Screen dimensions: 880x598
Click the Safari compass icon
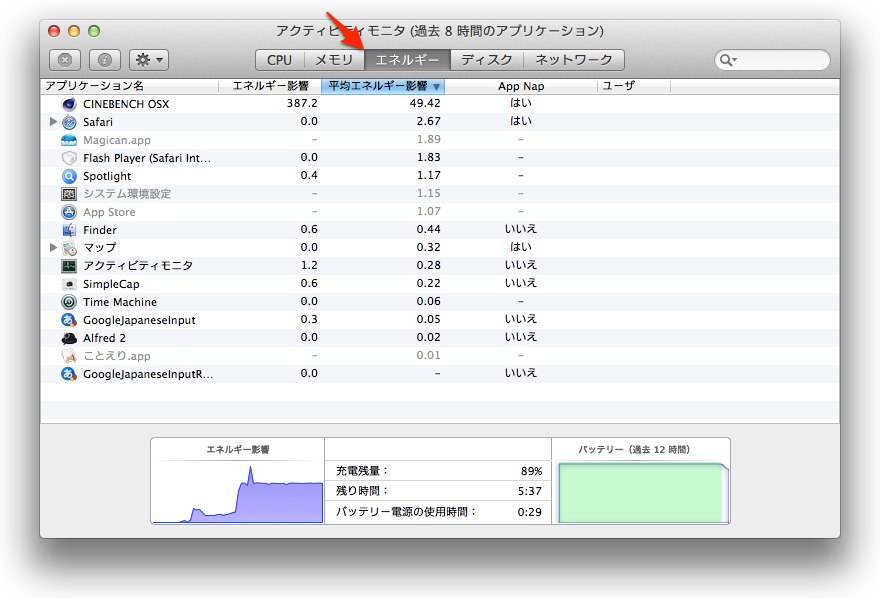coord(69,122)
